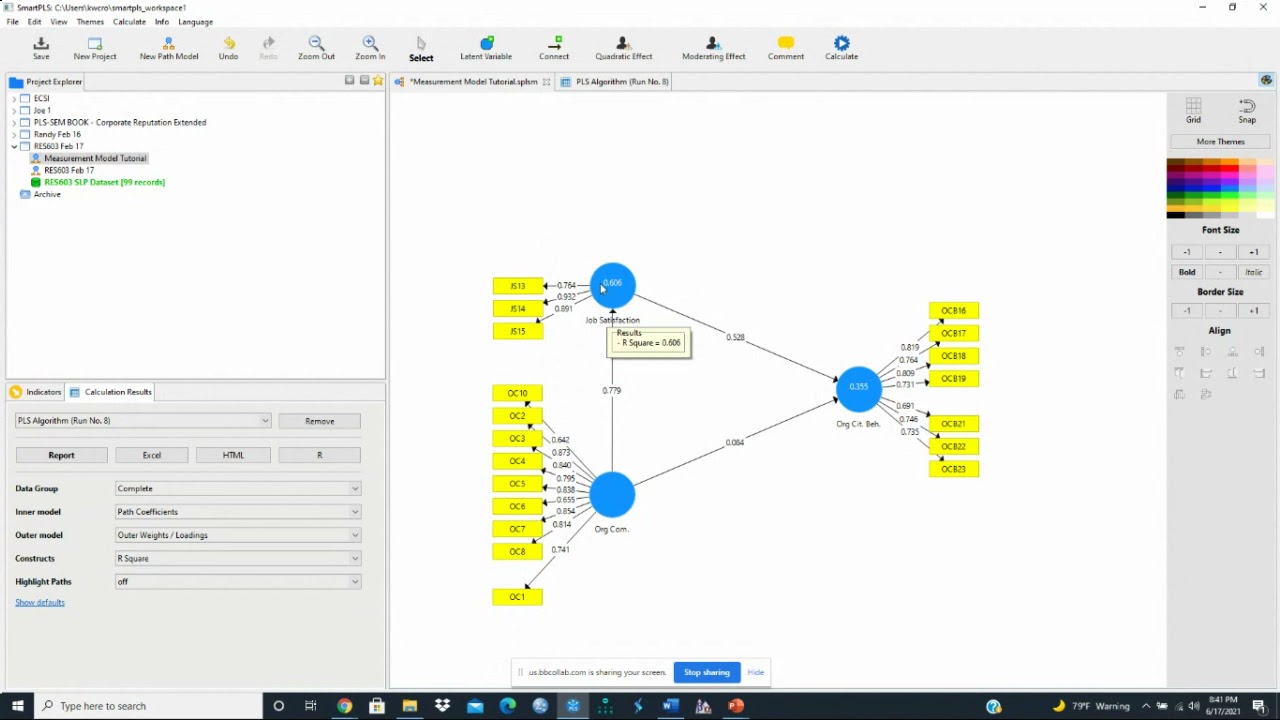The image size is (1280, 720).
Task: Choose the Connect tool
Action: click(554, 47)
